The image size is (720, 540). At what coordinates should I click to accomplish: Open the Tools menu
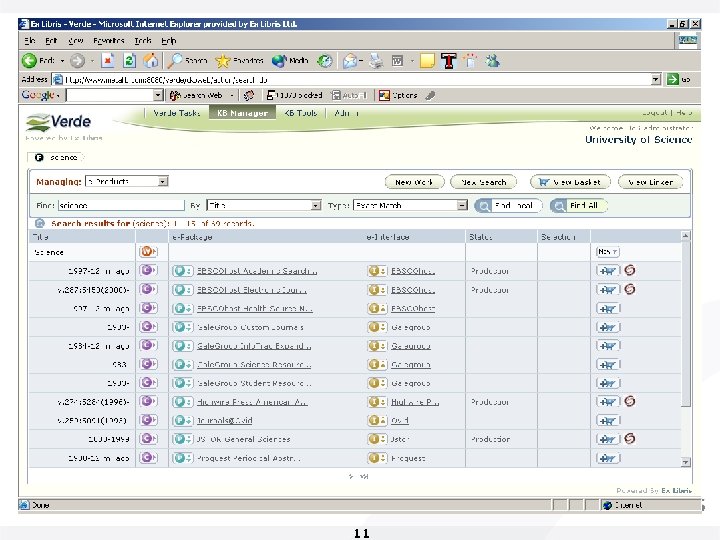point(143,40)
